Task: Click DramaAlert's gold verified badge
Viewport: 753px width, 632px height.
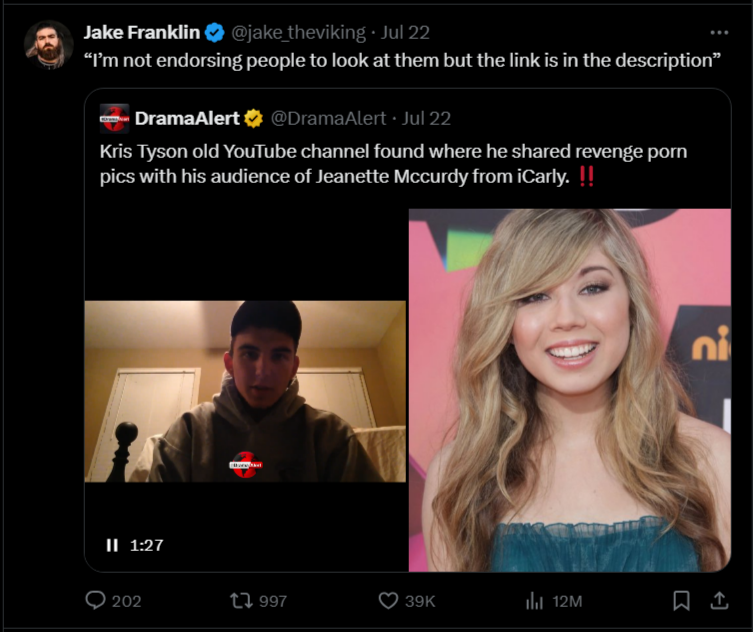Action: point(254,119)
